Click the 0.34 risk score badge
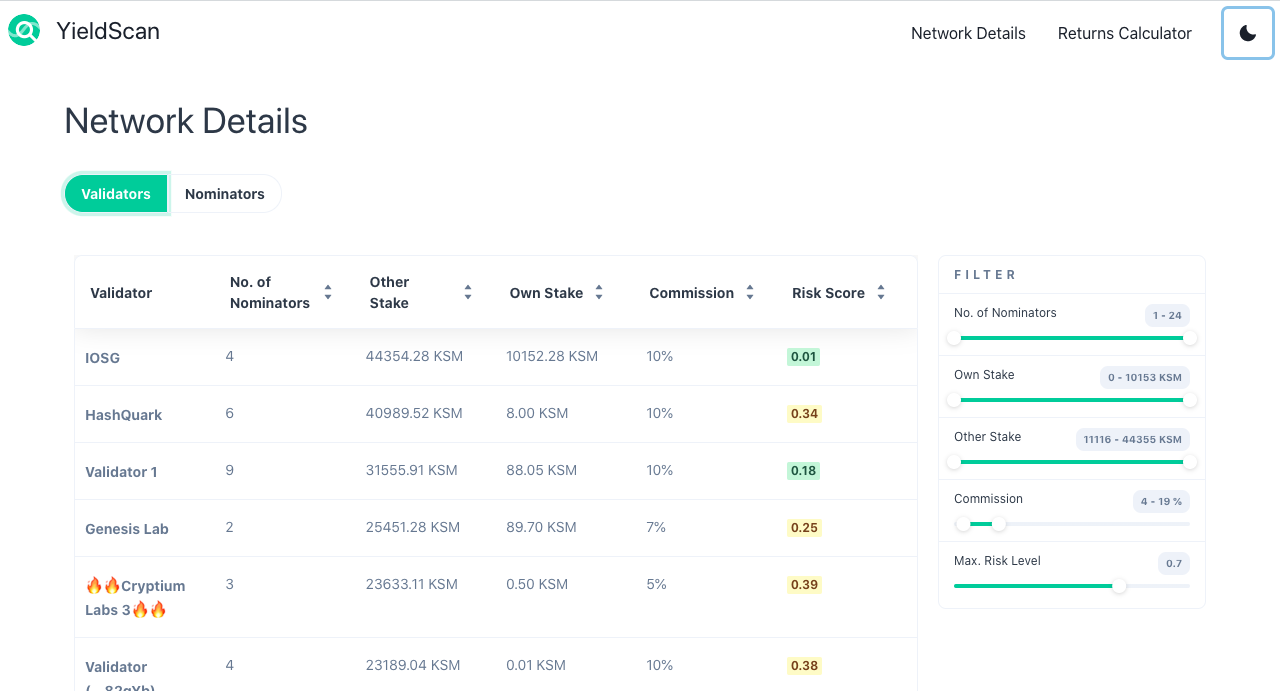This screenshot has height=691, width=1280. (804, 414)
